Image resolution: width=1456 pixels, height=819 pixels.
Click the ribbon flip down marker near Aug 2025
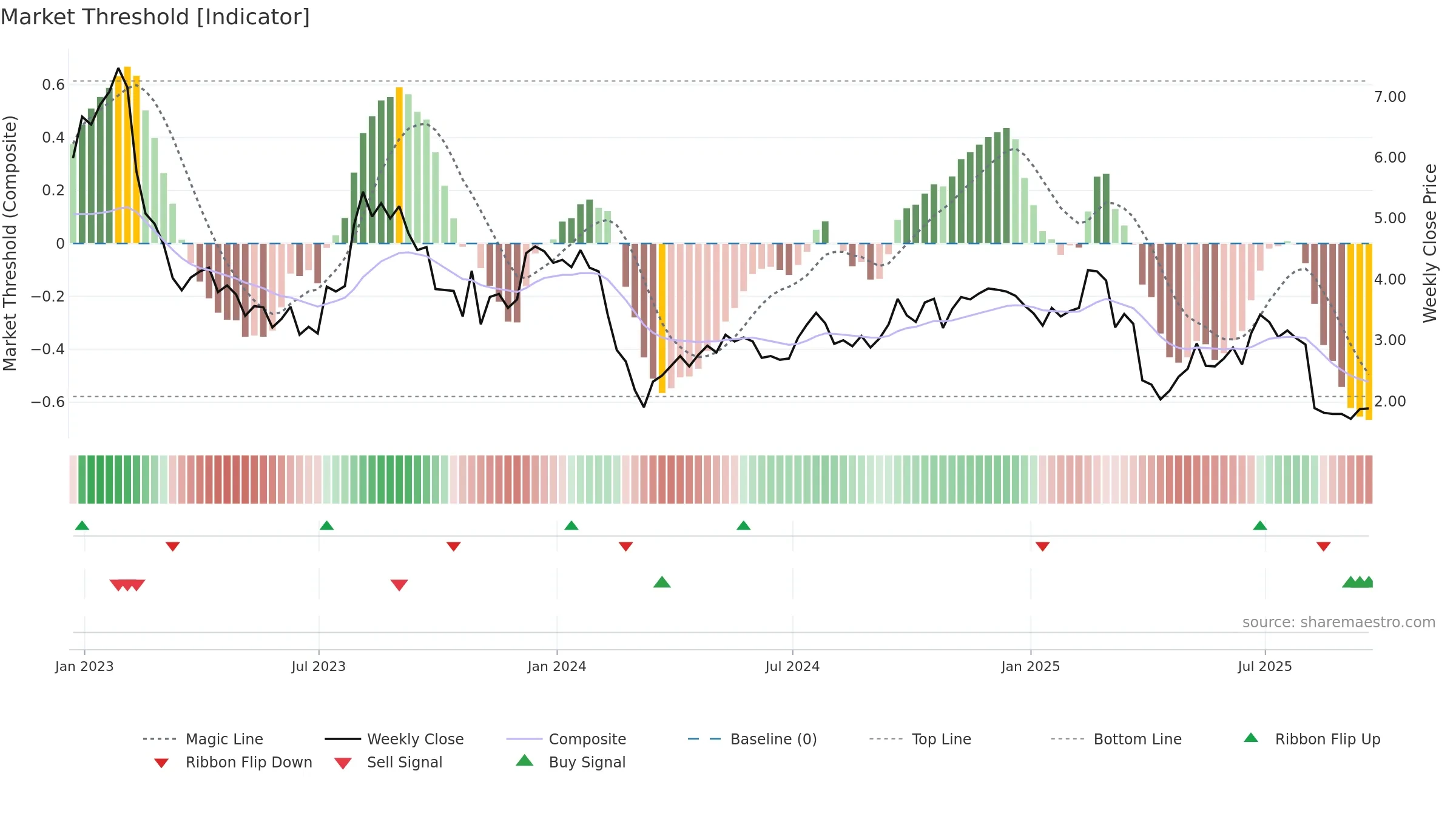coord(1324,547)
